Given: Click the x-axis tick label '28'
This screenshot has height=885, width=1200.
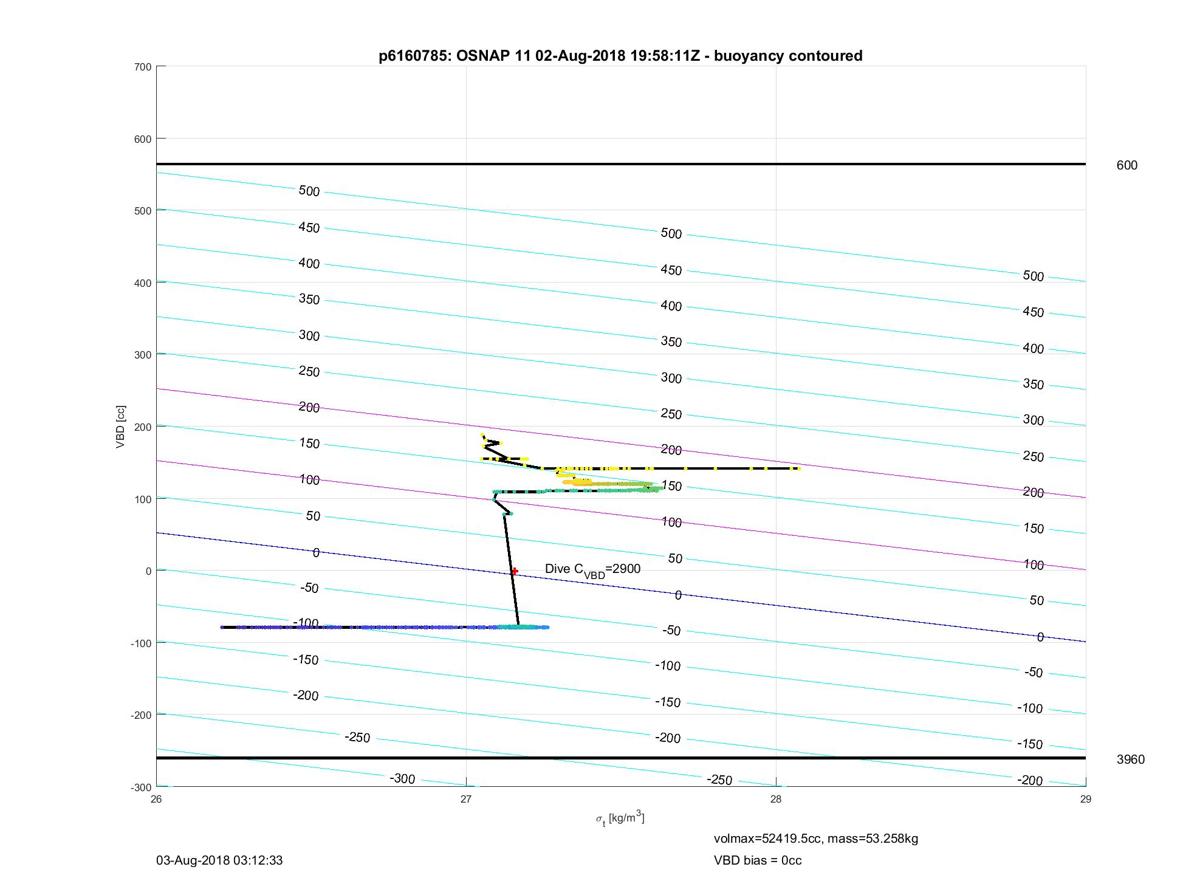Looking at the screenshot, I should [776, 799].
